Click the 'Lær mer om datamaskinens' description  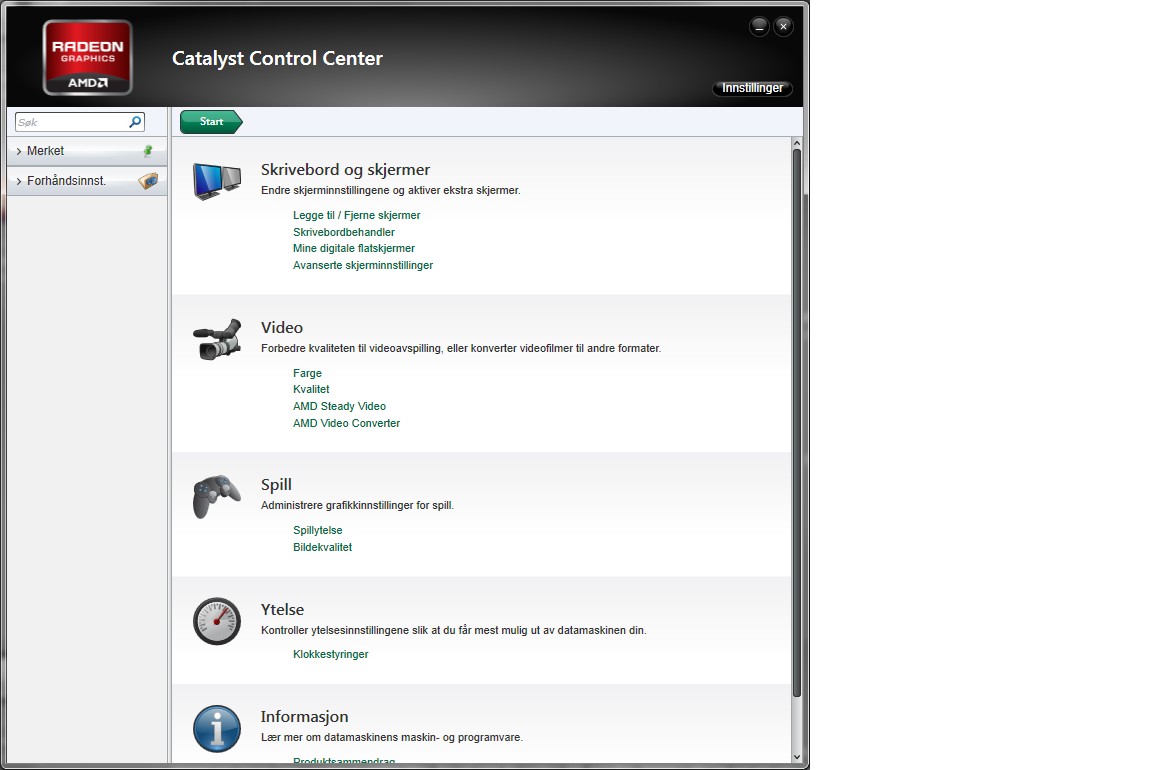click(392, 737)
